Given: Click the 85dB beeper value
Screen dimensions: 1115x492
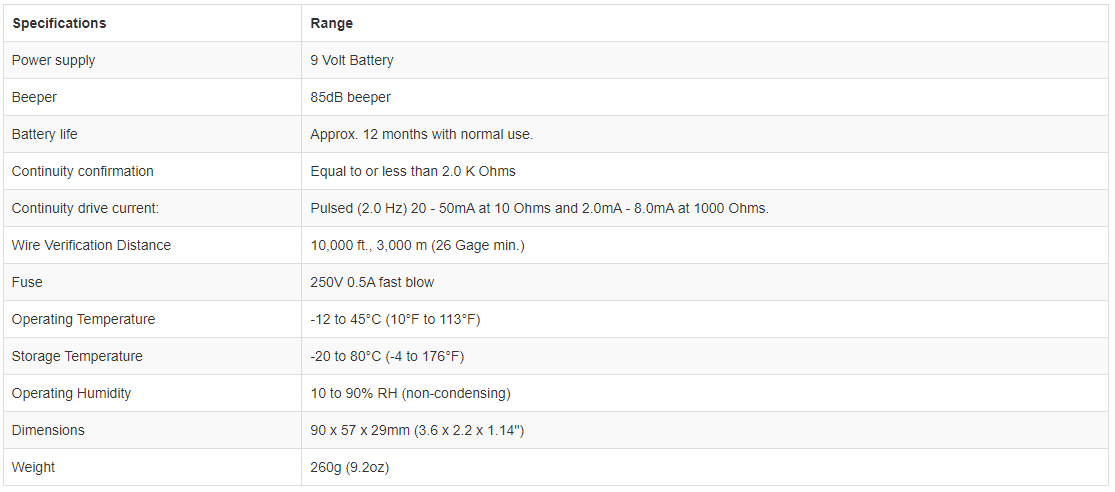Looking at the screenshot, I should point(350,97).
